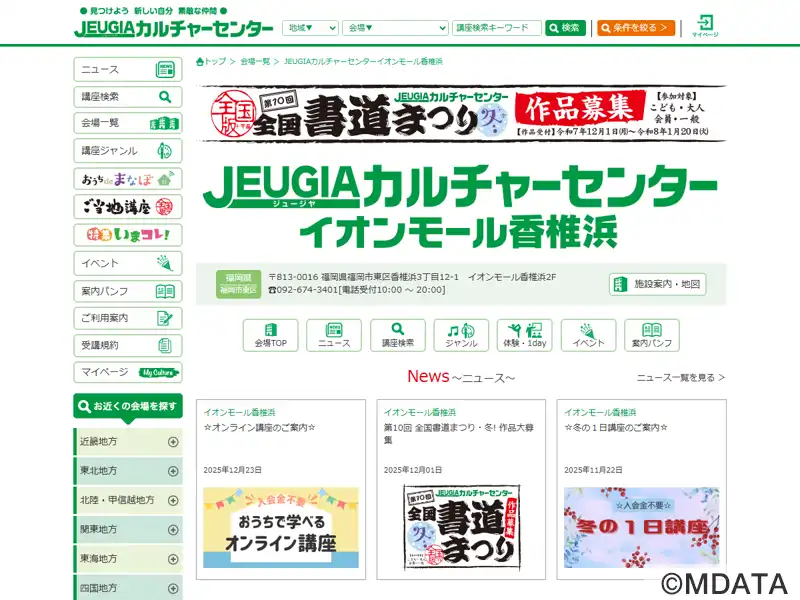Focus the 講座検索キーワード input field
Image resolution: width=800 pixels, height=600 pixels.
[x=496, y=28]
